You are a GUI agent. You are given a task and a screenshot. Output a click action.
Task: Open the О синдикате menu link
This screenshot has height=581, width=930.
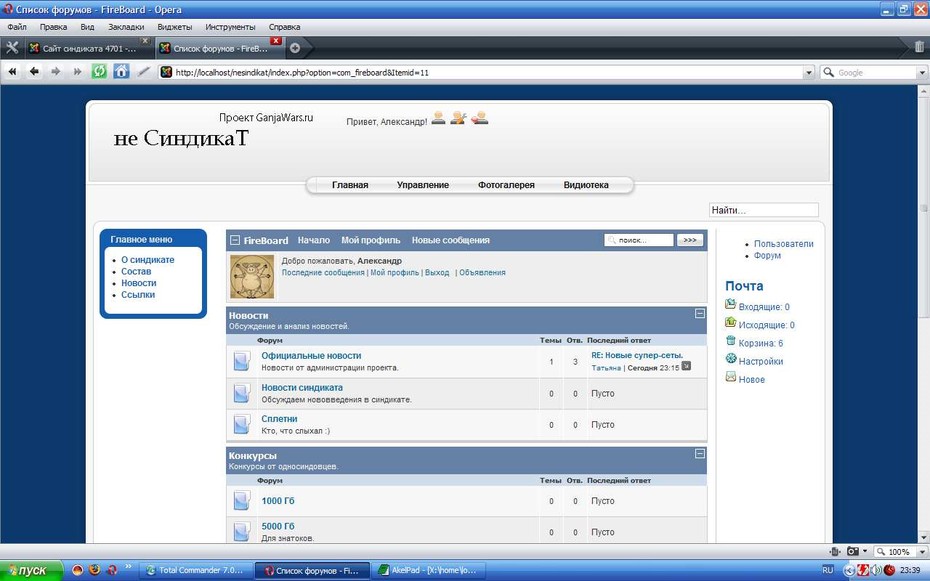click(148, 260)
